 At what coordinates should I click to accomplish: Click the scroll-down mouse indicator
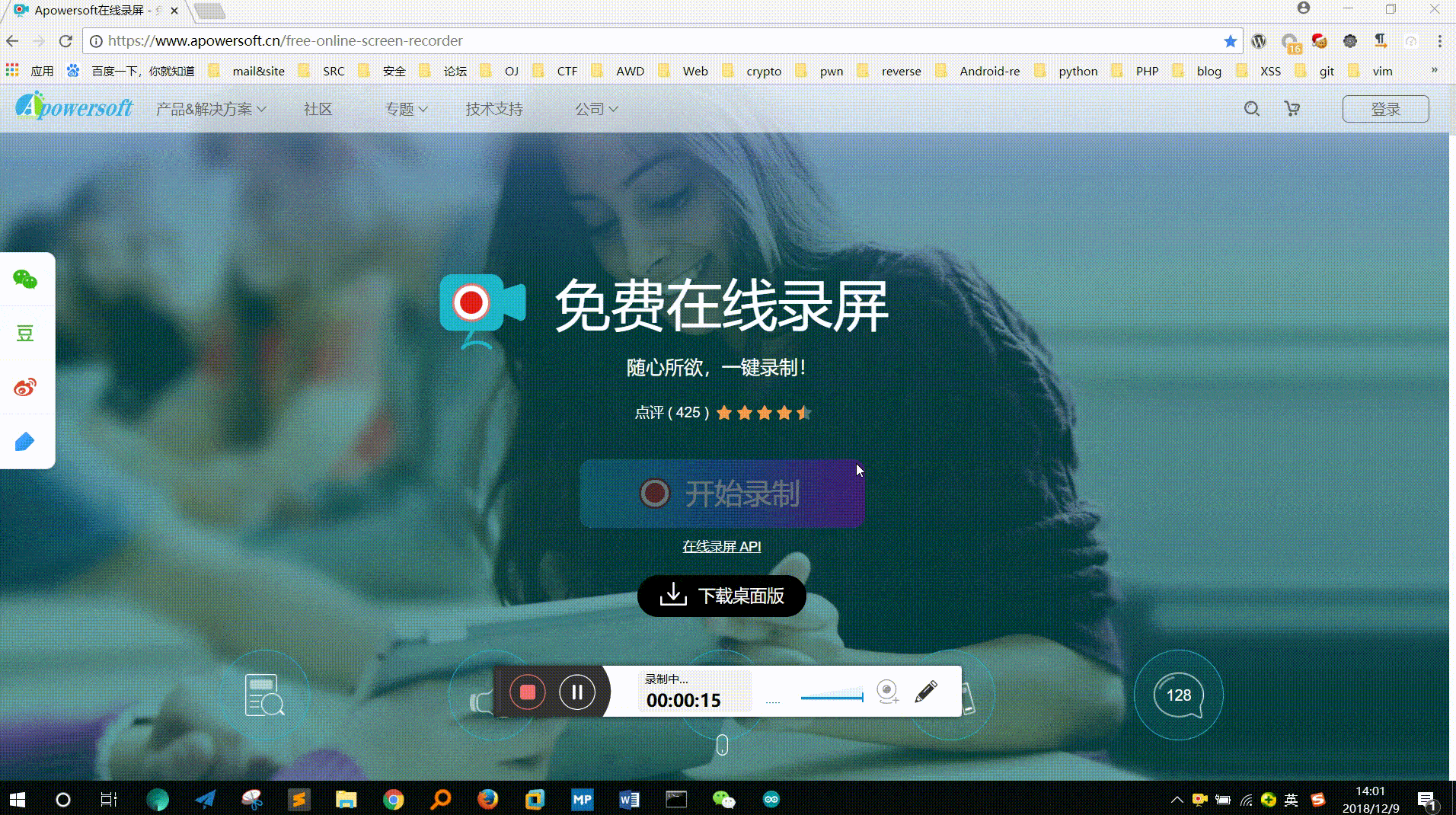coord(723,745)
